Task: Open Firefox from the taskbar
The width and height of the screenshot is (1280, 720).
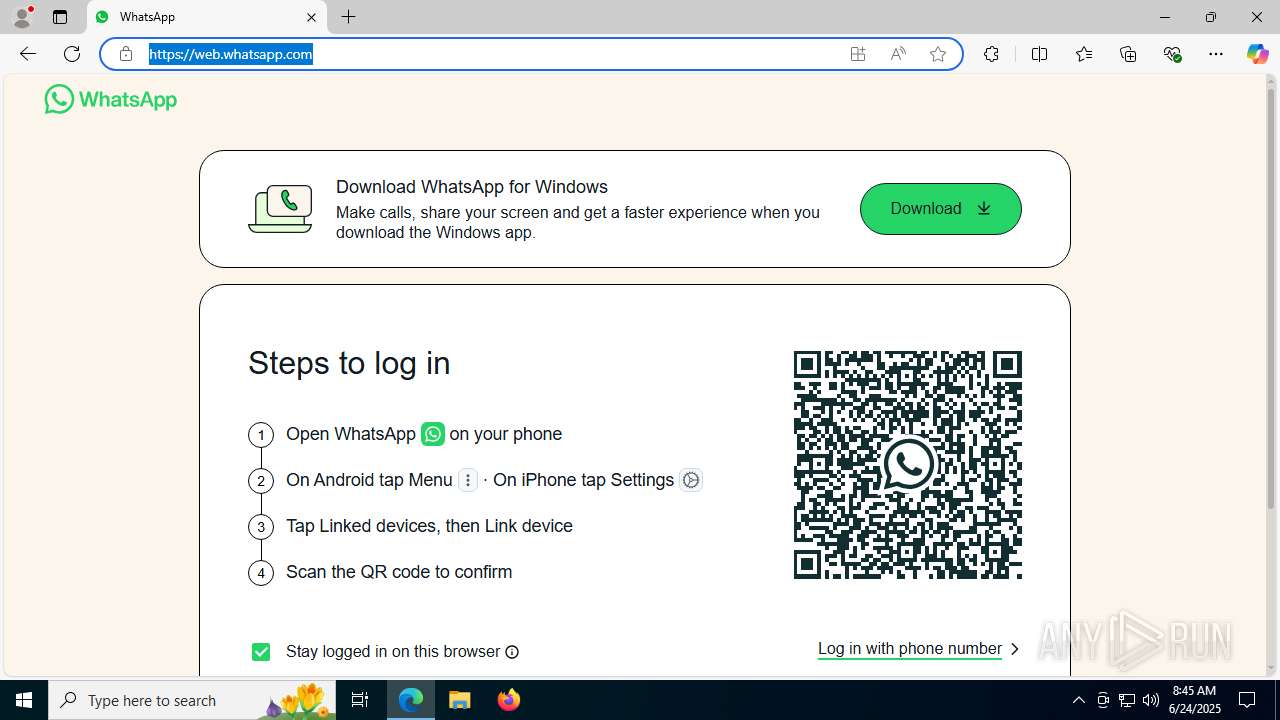Action: coord(509,700)
